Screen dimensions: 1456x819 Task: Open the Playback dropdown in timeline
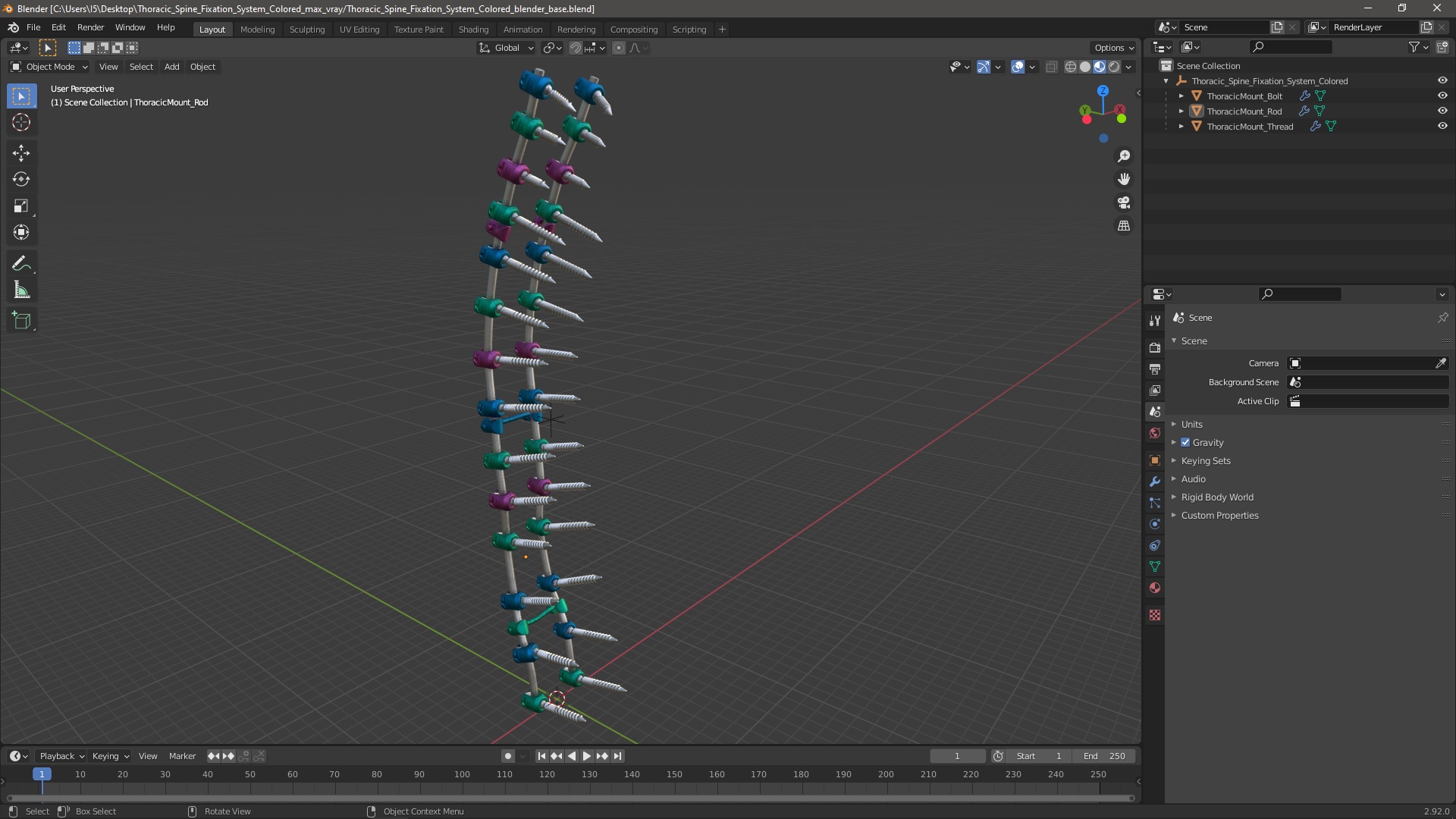[x=61, y=756]
